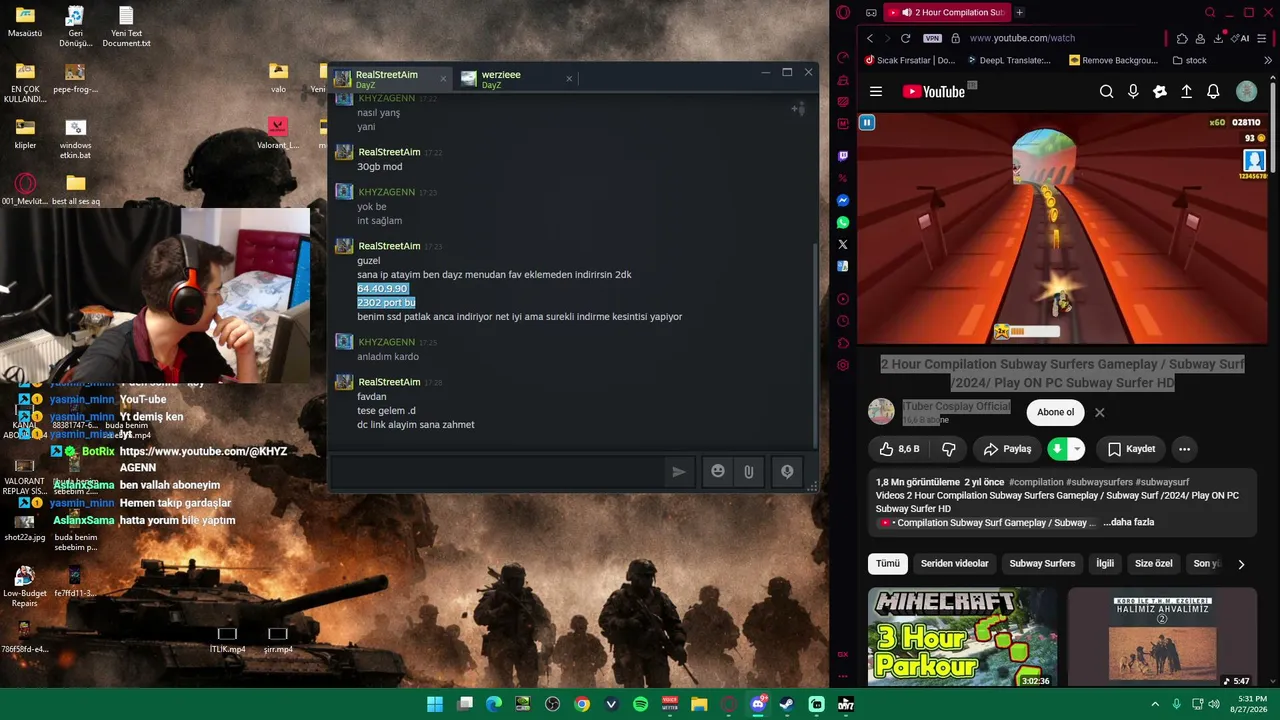The width and height of the screenshot is (1280, 720).
Task: Open the YouTube upload icon
Action: pyautogui.click(x=1186, y=92)
